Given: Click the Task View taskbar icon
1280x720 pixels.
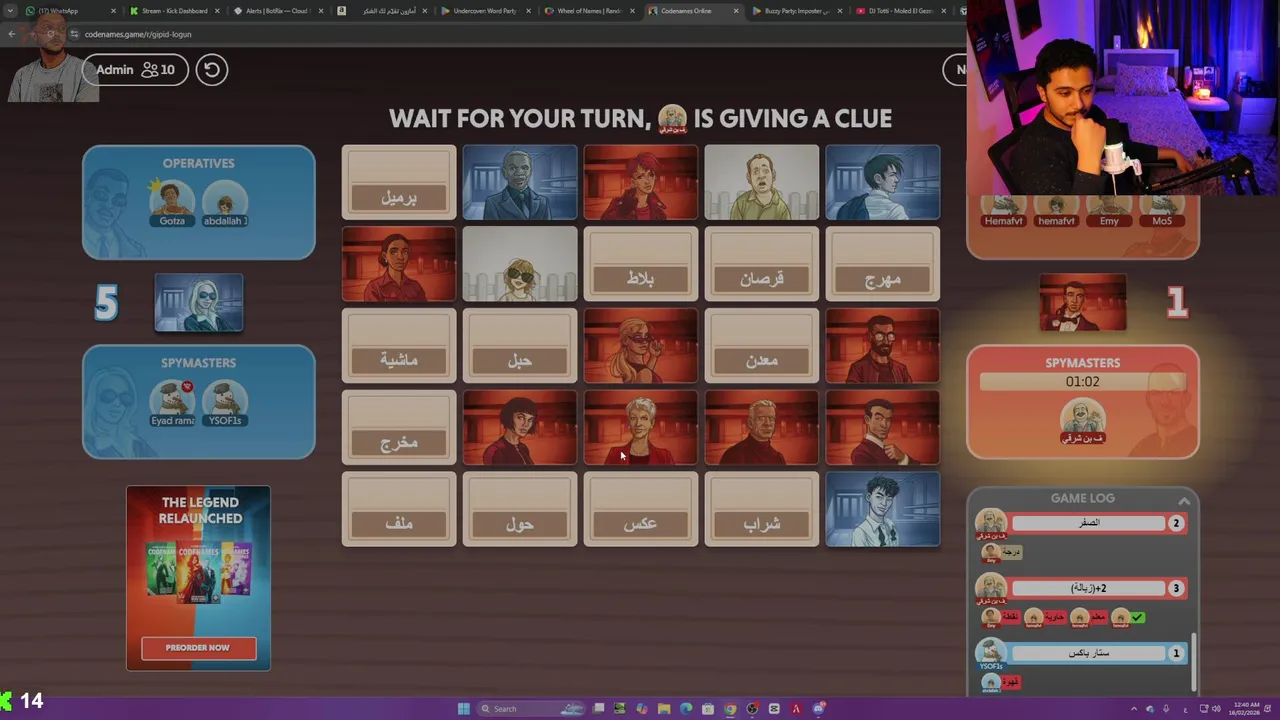Looking at the screenshot, I should click(598, 709).
